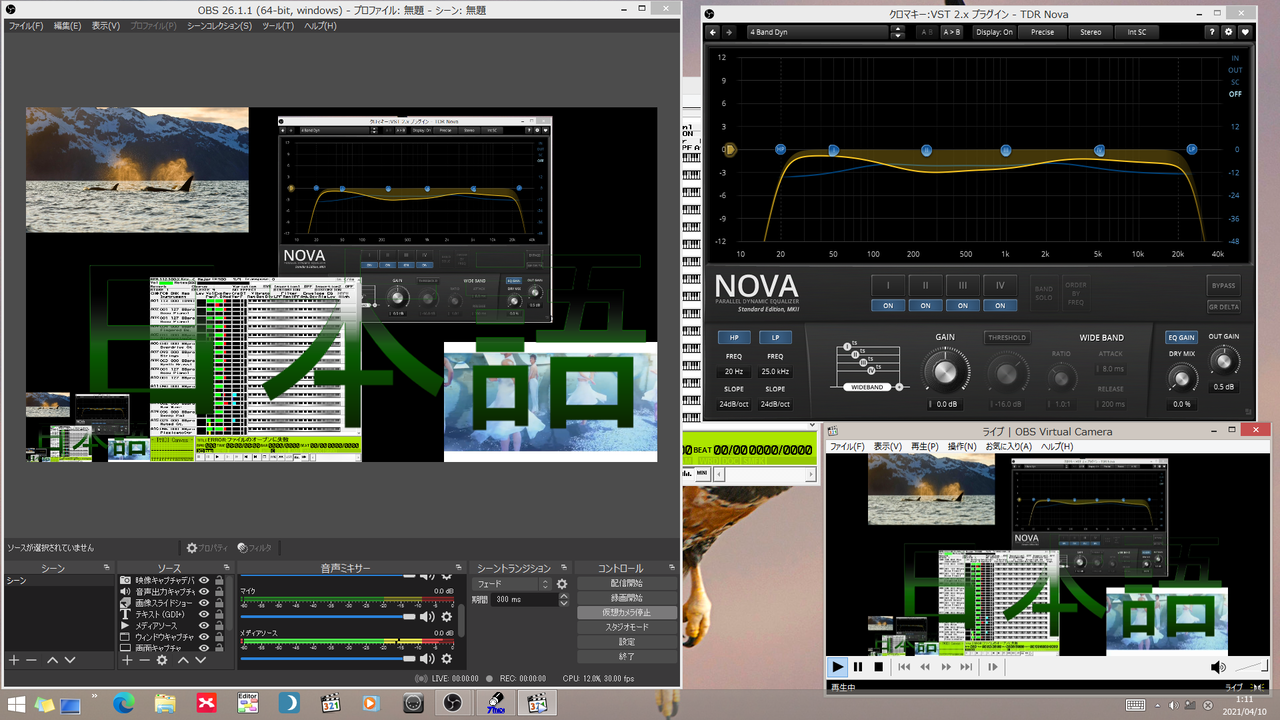Click Display: On option in Nova toolbar
1280x720 pixels.
(x=995, y=32)
